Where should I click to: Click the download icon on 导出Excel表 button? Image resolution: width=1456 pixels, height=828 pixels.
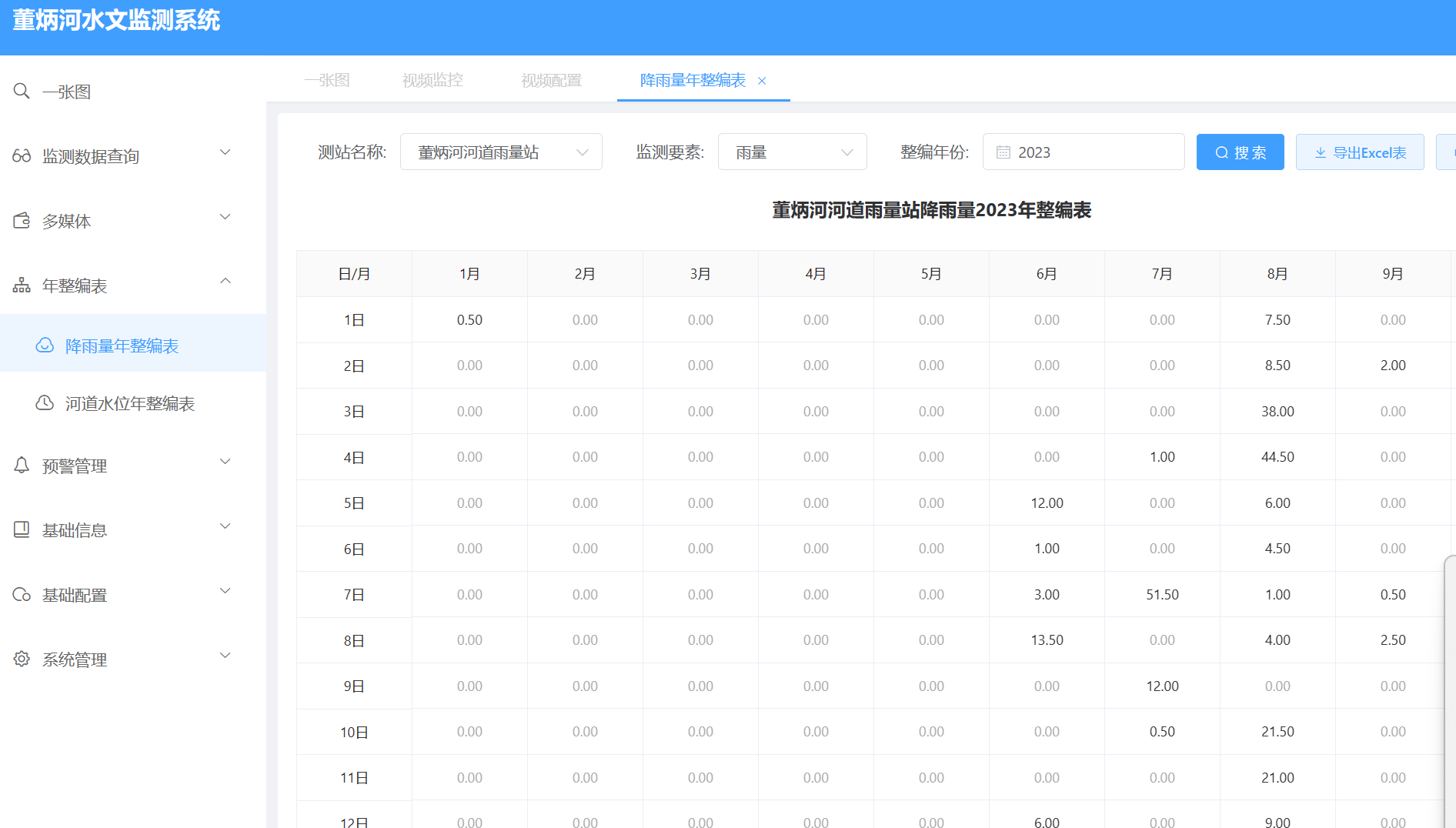[1321, 153]
